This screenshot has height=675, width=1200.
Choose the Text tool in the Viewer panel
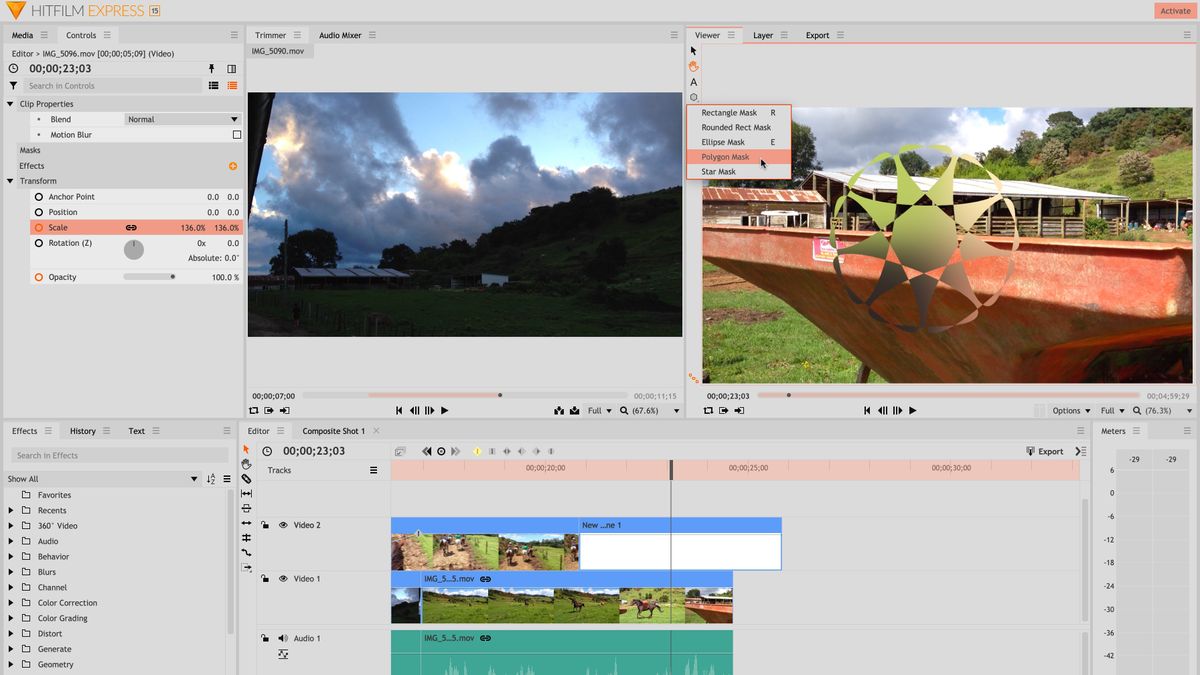pyautogui.click(x=694, y=81)
